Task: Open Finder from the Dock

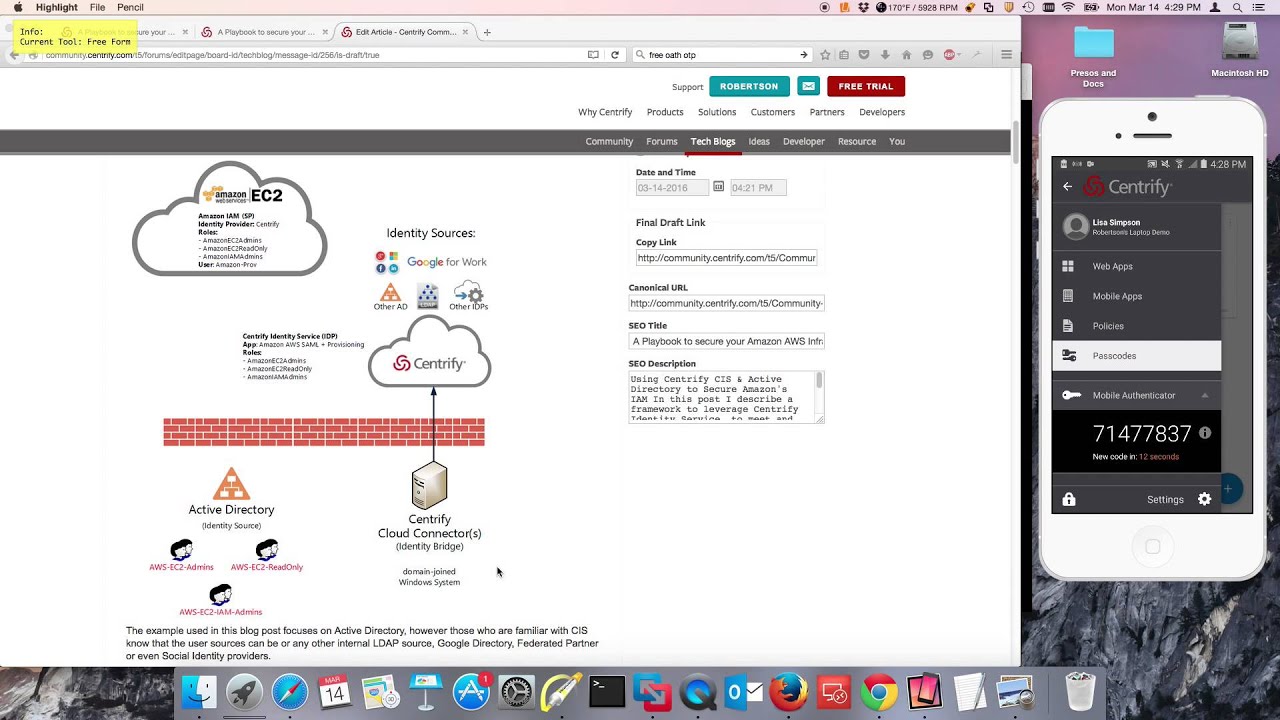Action: coord(199,693)
